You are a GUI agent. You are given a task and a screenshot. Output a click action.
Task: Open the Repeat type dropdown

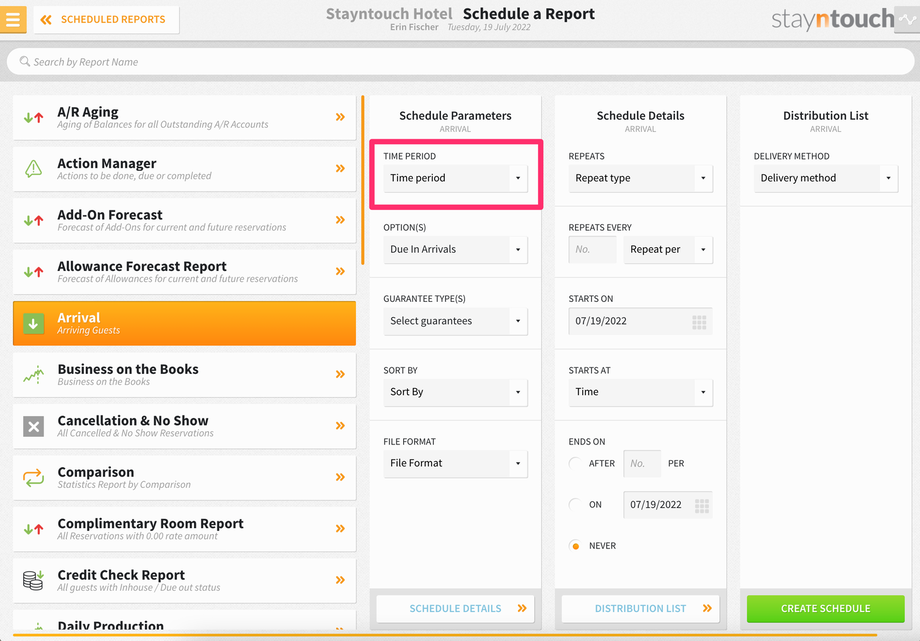point(640,178)
